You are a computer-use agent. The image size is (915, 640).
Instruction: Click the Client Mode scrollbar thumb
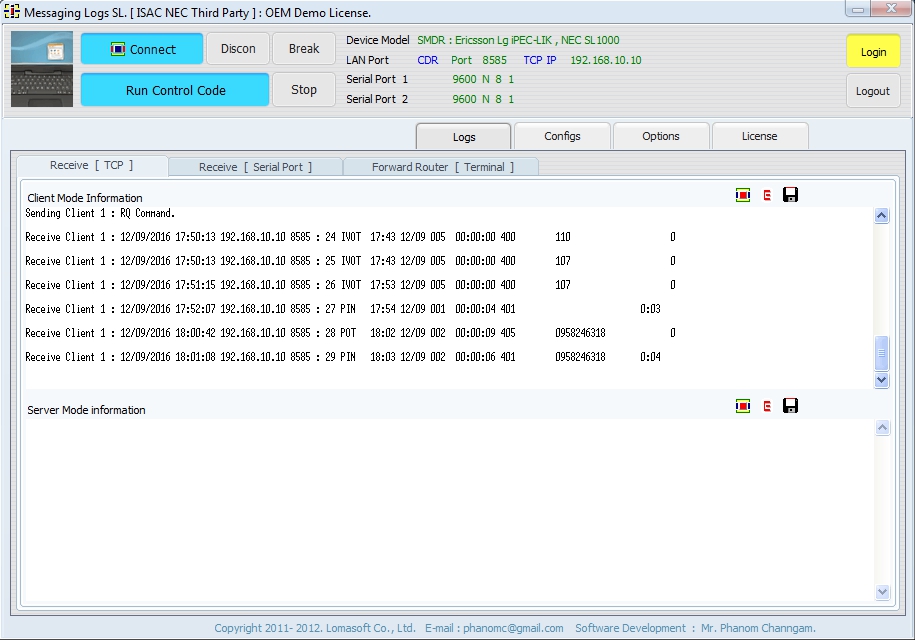(882, 353)
